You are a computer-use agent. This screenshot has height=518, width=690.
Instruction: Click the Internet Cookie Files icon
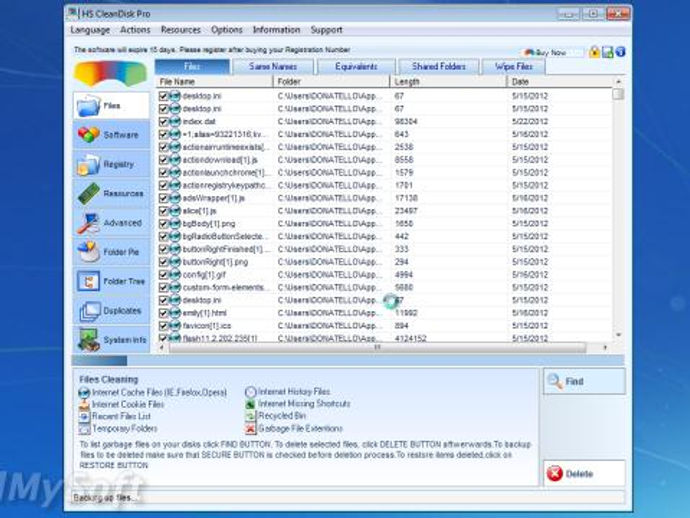tap(84, 404)
